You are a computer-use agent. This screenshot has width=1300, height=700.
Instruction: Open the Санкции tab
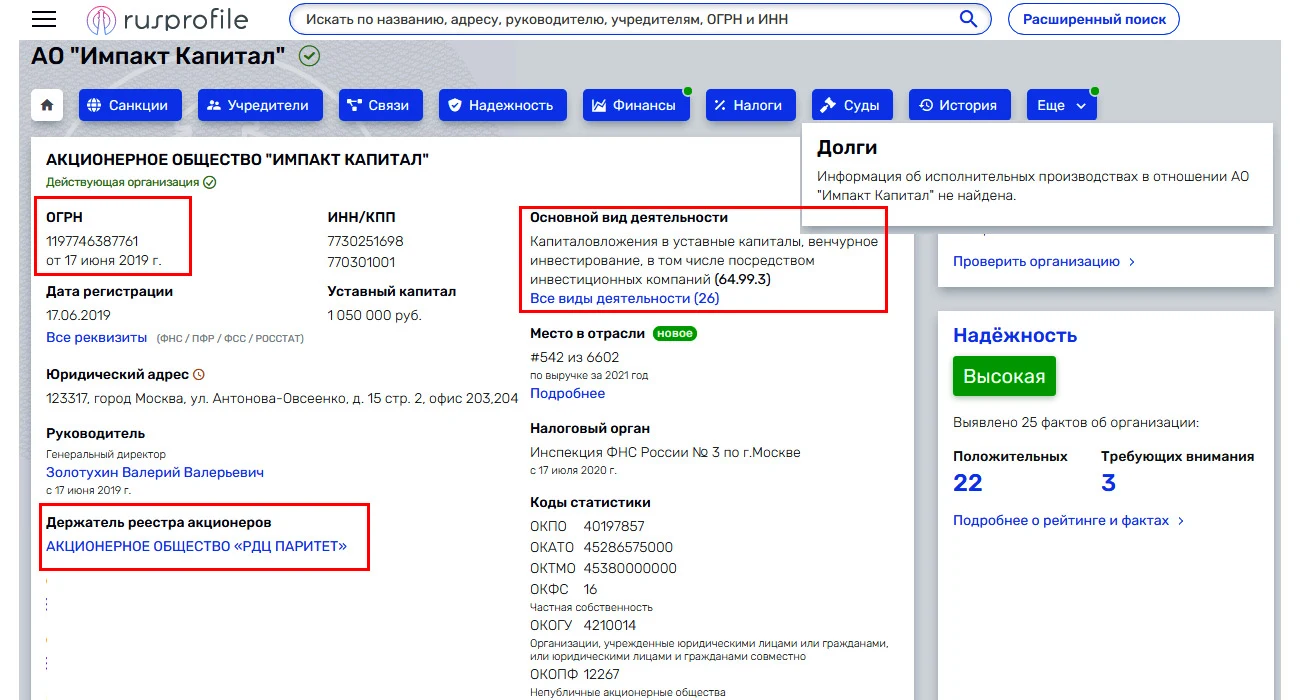pyautogui.click(x=130, y=105)
